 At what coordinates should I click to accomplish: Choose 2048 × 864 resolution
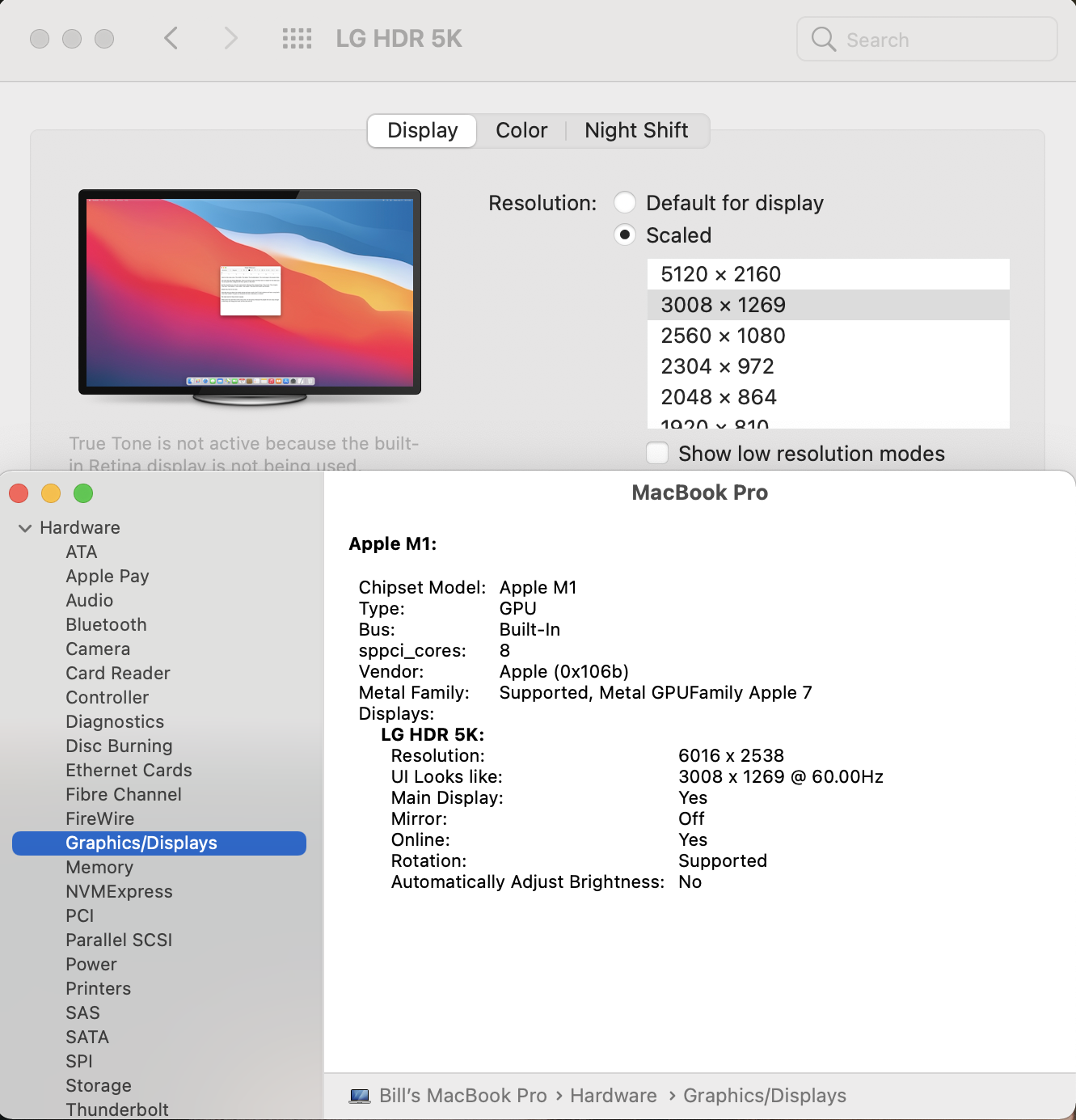pos(829,397)
